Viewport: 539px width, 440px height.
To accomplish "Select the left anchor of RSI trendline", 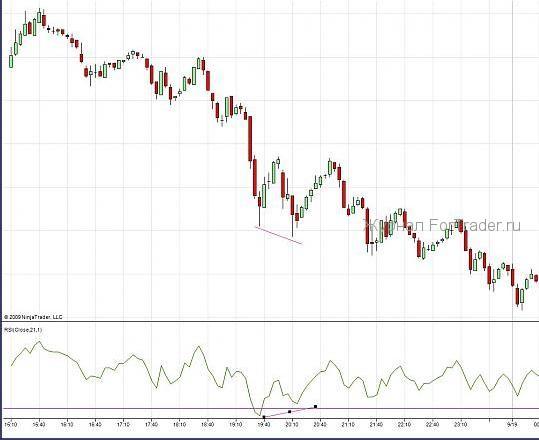I will point(264,417).
